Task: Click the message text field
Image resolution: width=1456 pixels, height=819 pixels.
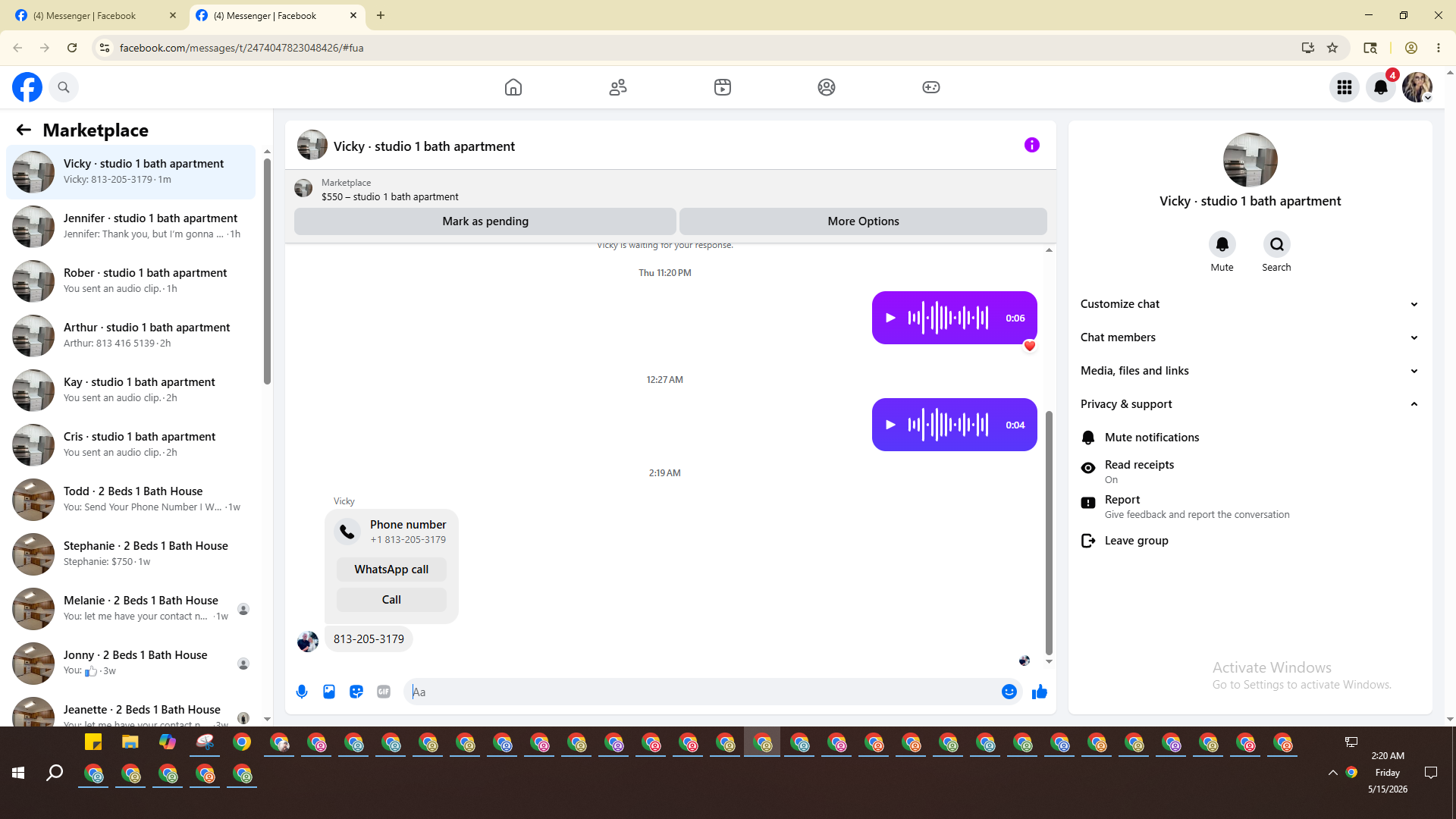Action: pyautogui.click(x=703, y=692)
